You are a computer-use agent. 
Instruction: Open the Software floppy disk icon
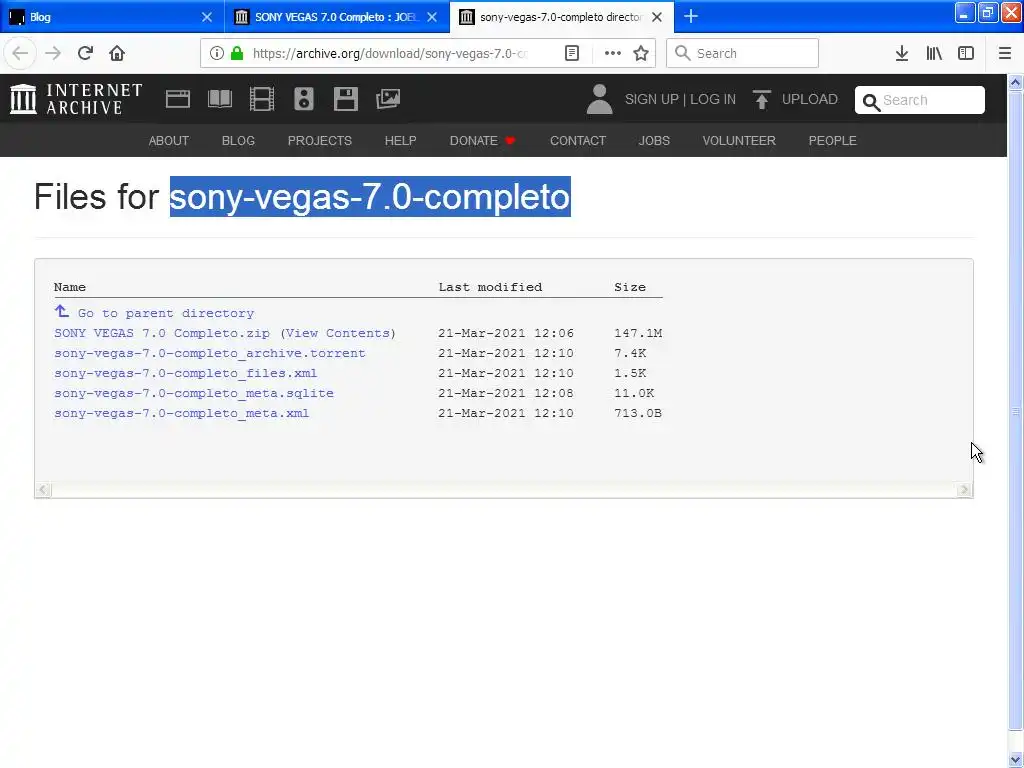(x=345, y=99)
